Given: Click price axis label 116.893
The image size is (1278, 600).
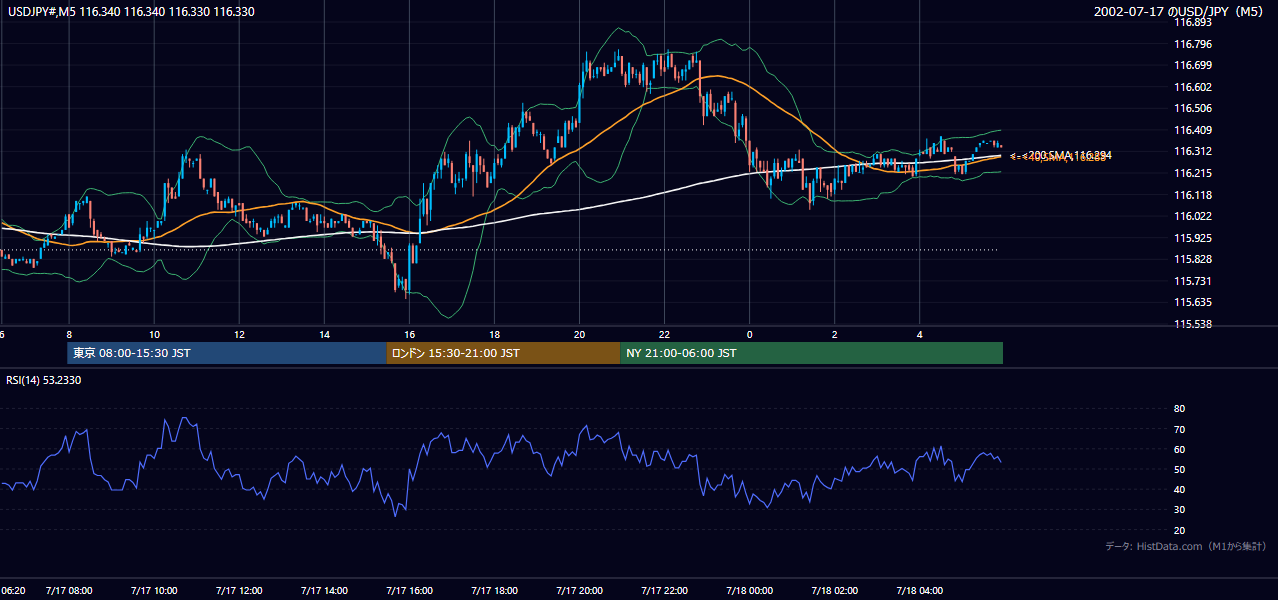Looking at the screenshot, I should [1192, 22].
